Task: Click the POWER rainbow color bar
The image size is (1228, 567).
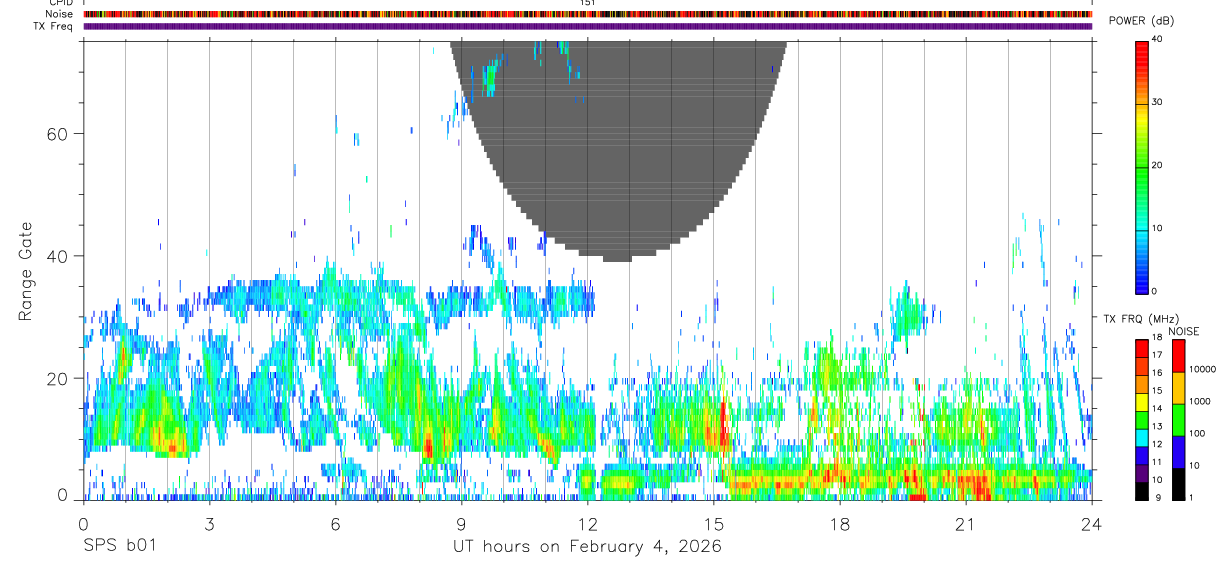Action: click(1141, 166)
